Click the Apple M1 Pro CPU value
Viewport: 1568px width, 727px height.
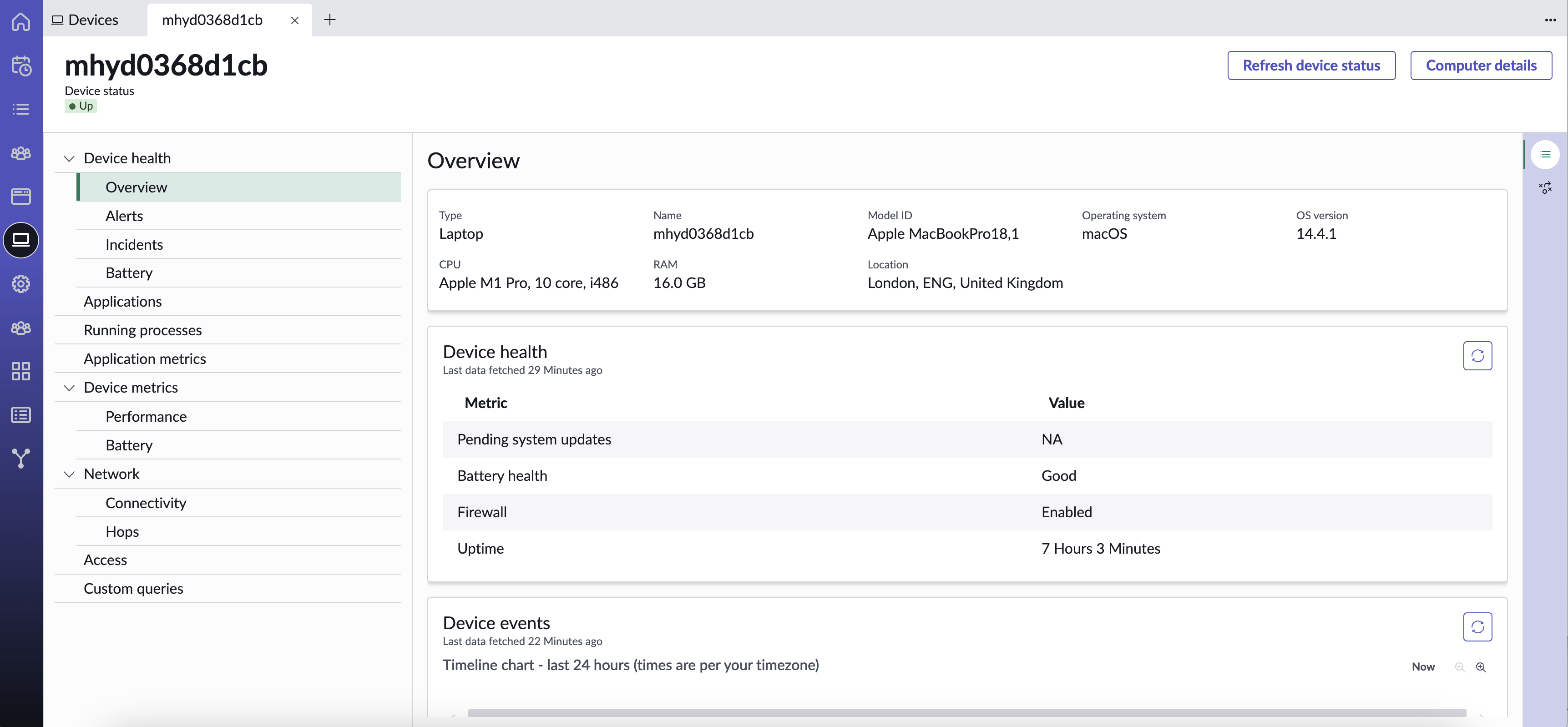click(528, 283)
